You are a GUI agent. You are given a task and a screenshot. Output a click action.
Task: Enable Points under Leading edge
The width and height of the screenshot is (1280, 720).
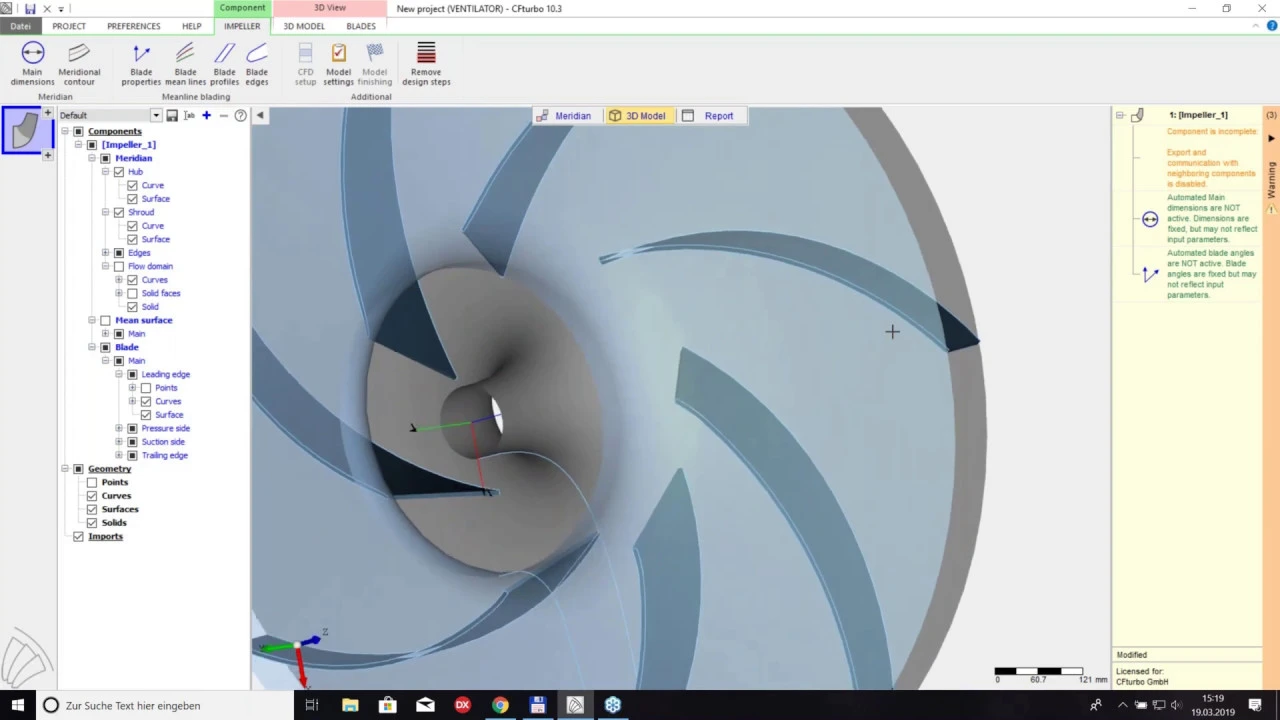click(x=146, y=388)
